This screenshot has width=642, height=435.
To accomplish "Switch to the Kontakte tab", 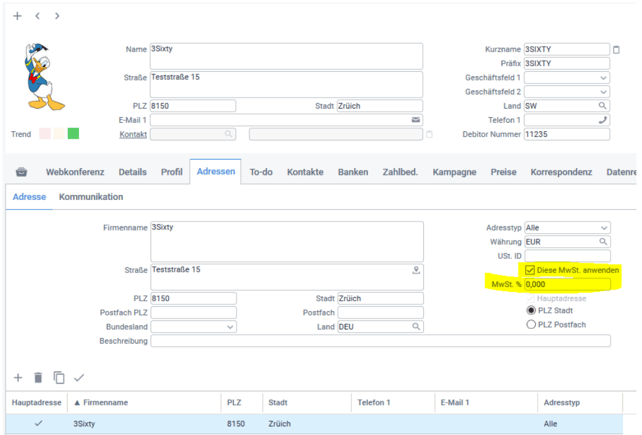I will pos(305,172).
